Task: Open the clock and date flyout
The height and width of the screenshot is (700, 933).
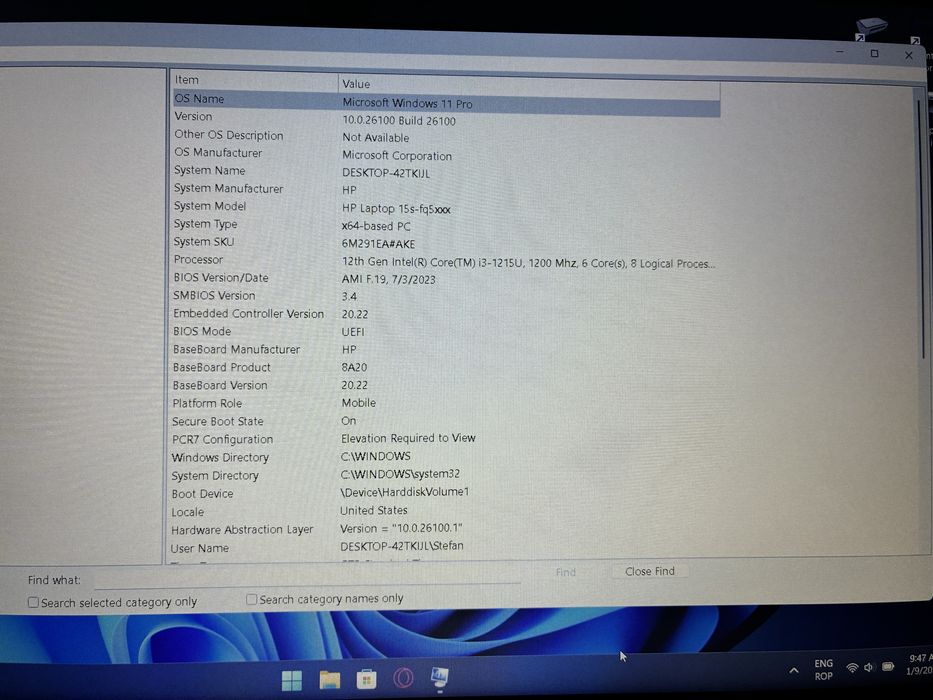Action: coord(919,664)
